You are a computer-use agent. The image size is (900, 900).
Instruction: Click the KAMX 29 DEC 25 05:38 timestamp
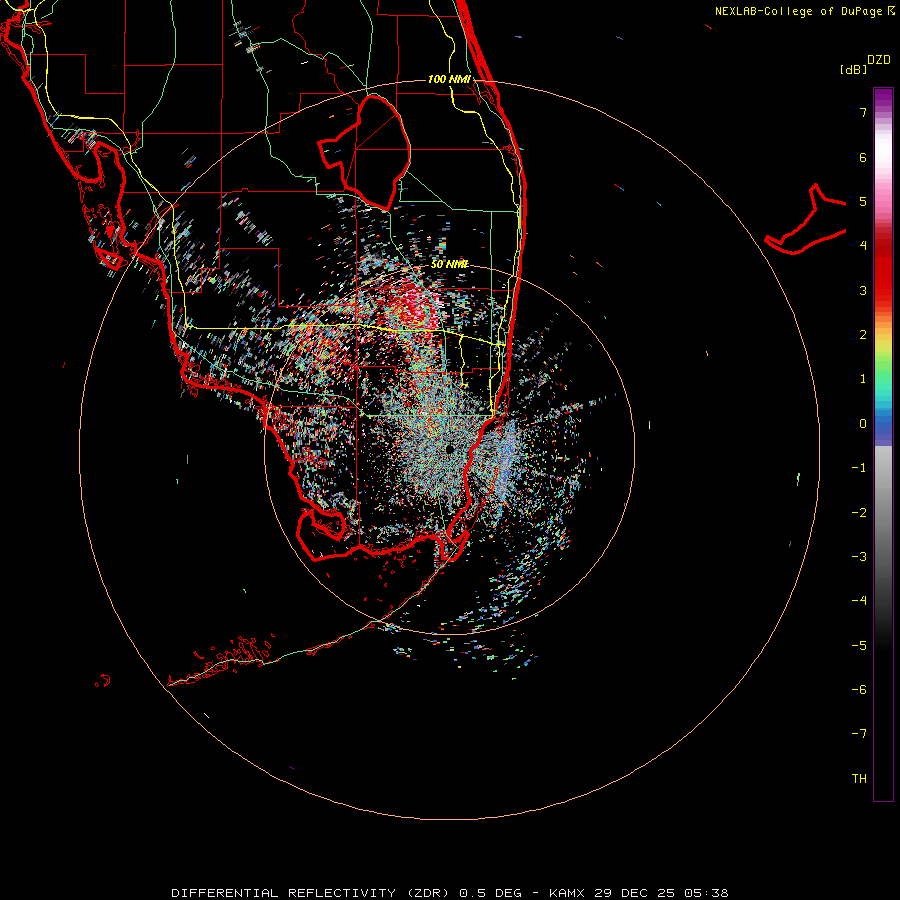[639, 893]
